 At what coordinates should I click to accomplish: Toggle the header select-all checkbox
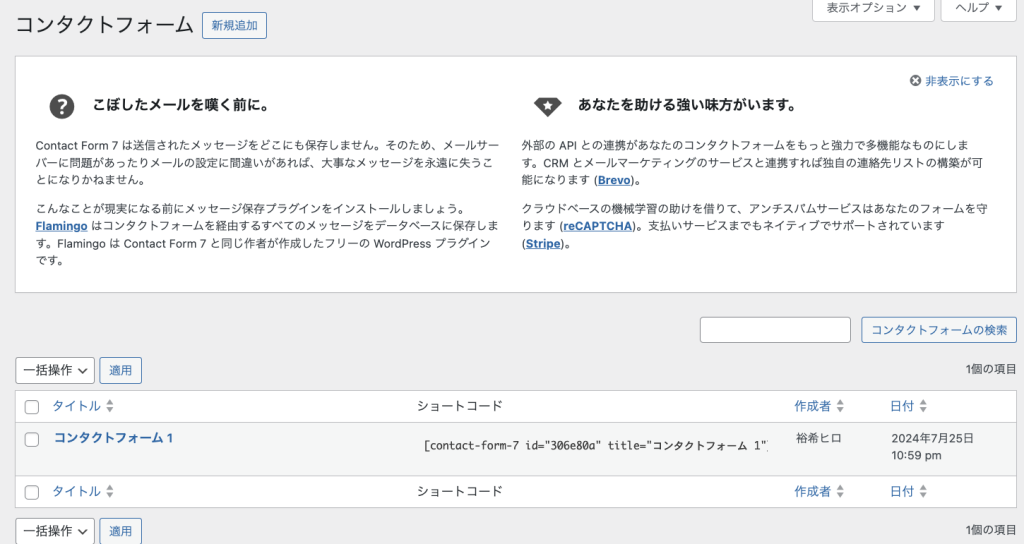tap(31, 407)
